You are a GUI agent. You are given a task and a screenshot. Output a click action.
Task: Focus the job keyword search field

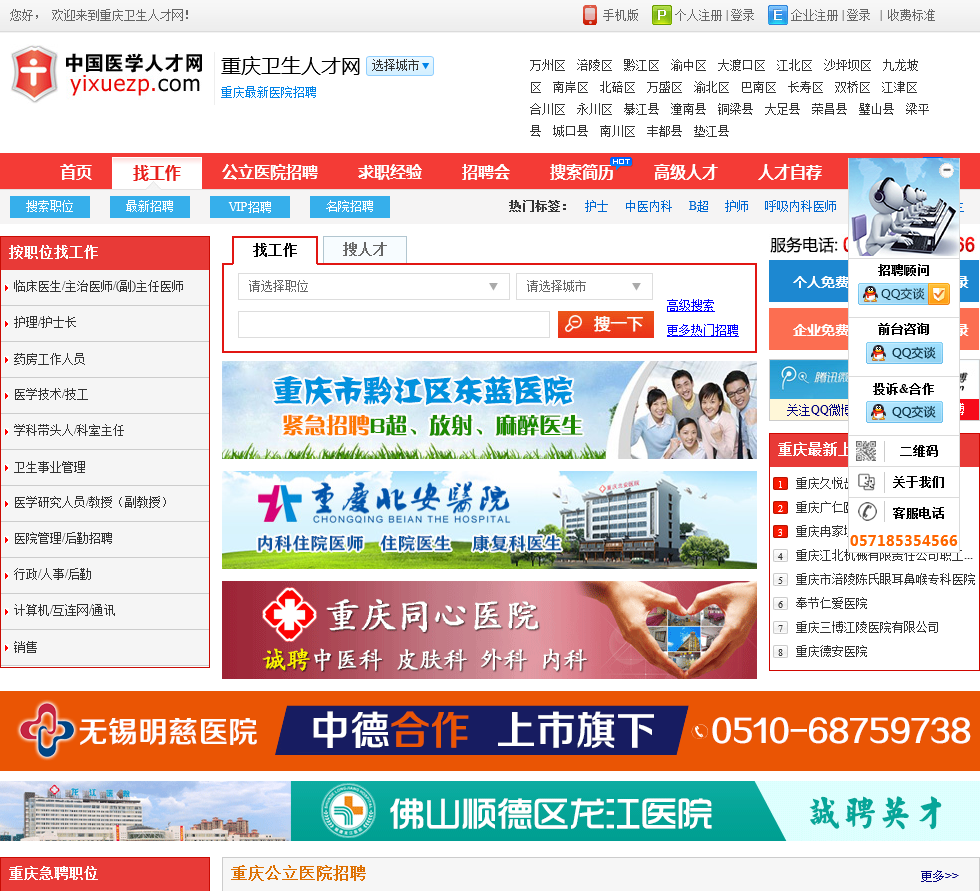[x=394, y=324]
